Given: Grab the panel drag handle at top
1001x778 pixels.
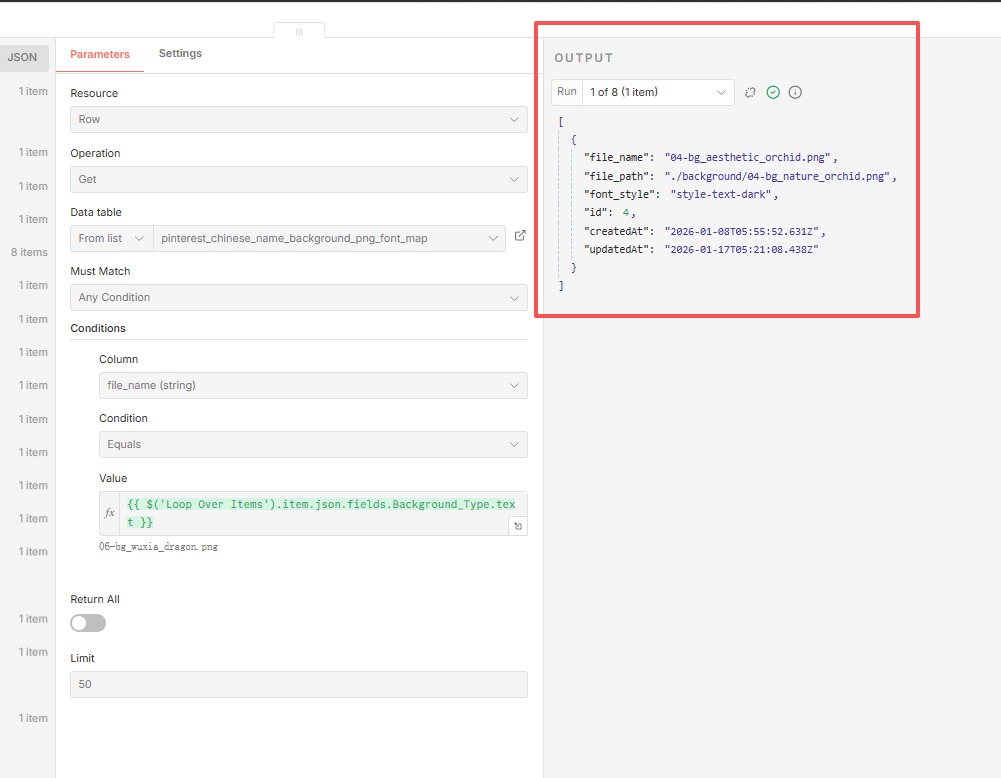Looking at the screenshot, I should [x=298, y=32].
